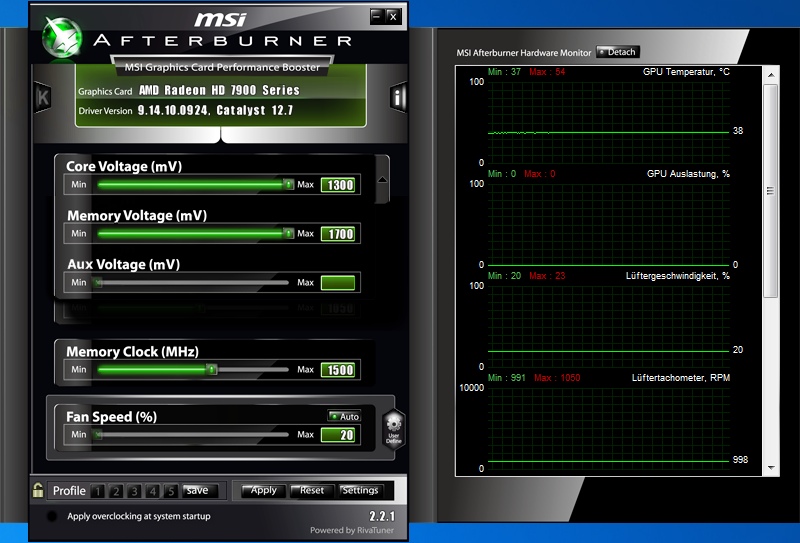Toggle Apply overclocking at system startup

tap(52, 516)
